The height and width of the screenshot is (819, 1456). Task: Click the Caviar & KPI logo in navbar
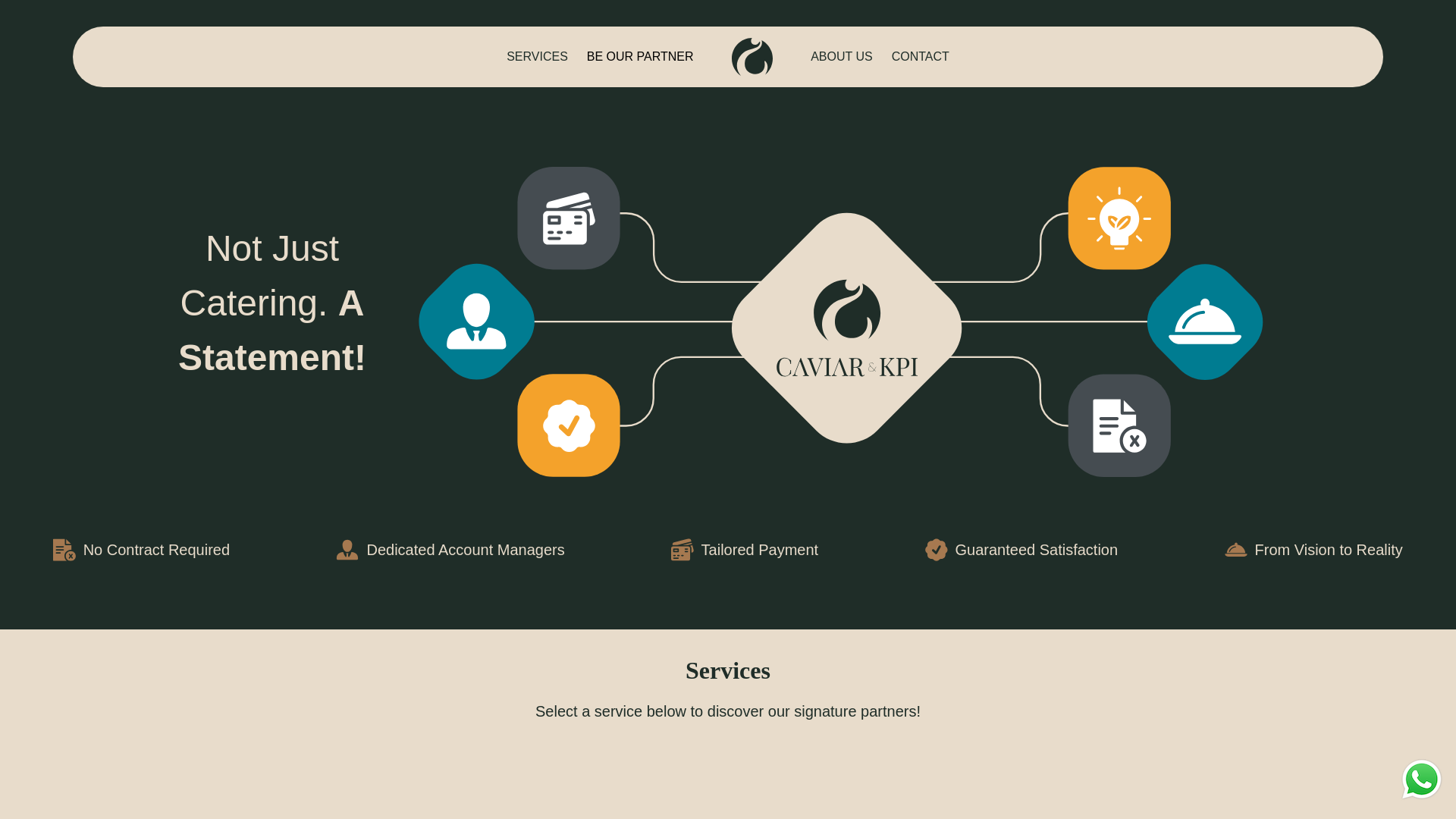click(752, 57)
